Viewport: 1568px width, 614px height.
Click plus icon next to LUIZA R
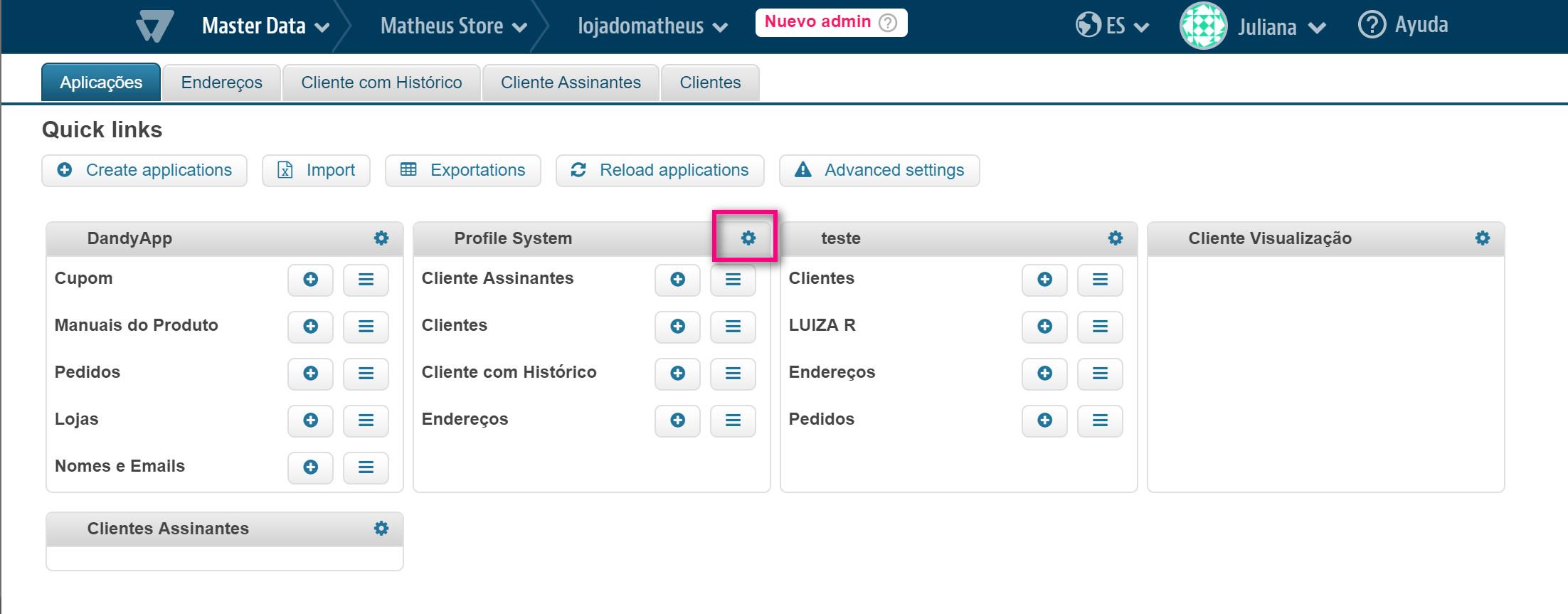[x=1044, y=327]
